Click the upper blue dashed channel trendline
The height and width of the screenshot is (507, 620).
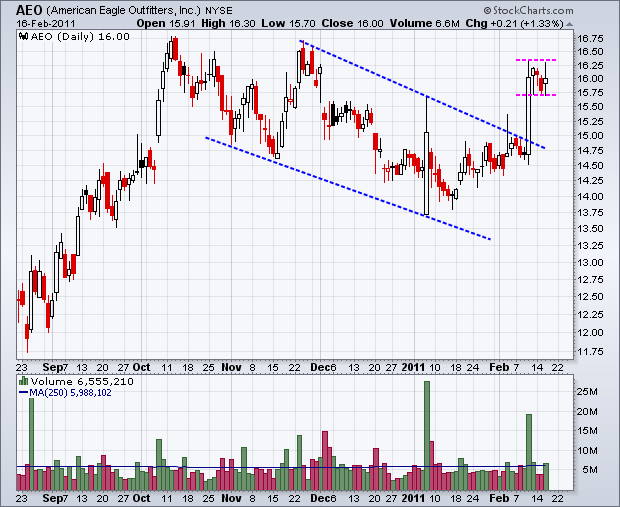pyautogui.click(x=422, y=94)
